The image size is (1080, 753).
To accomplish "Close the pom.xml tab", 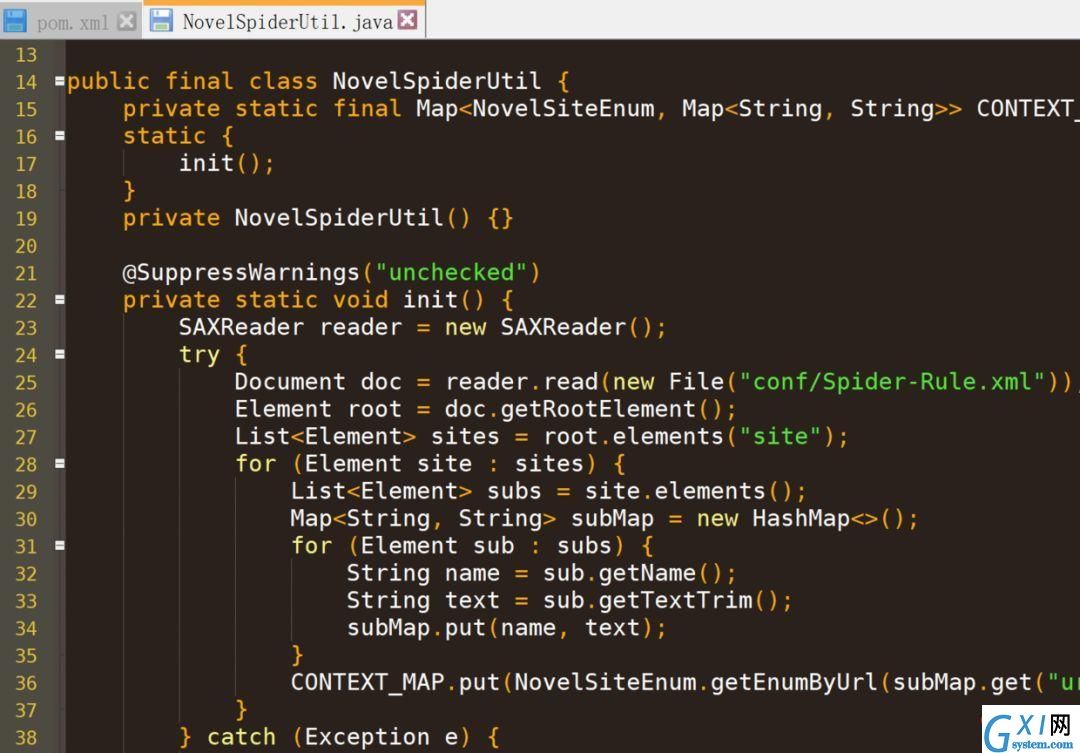I will [126, 21].
